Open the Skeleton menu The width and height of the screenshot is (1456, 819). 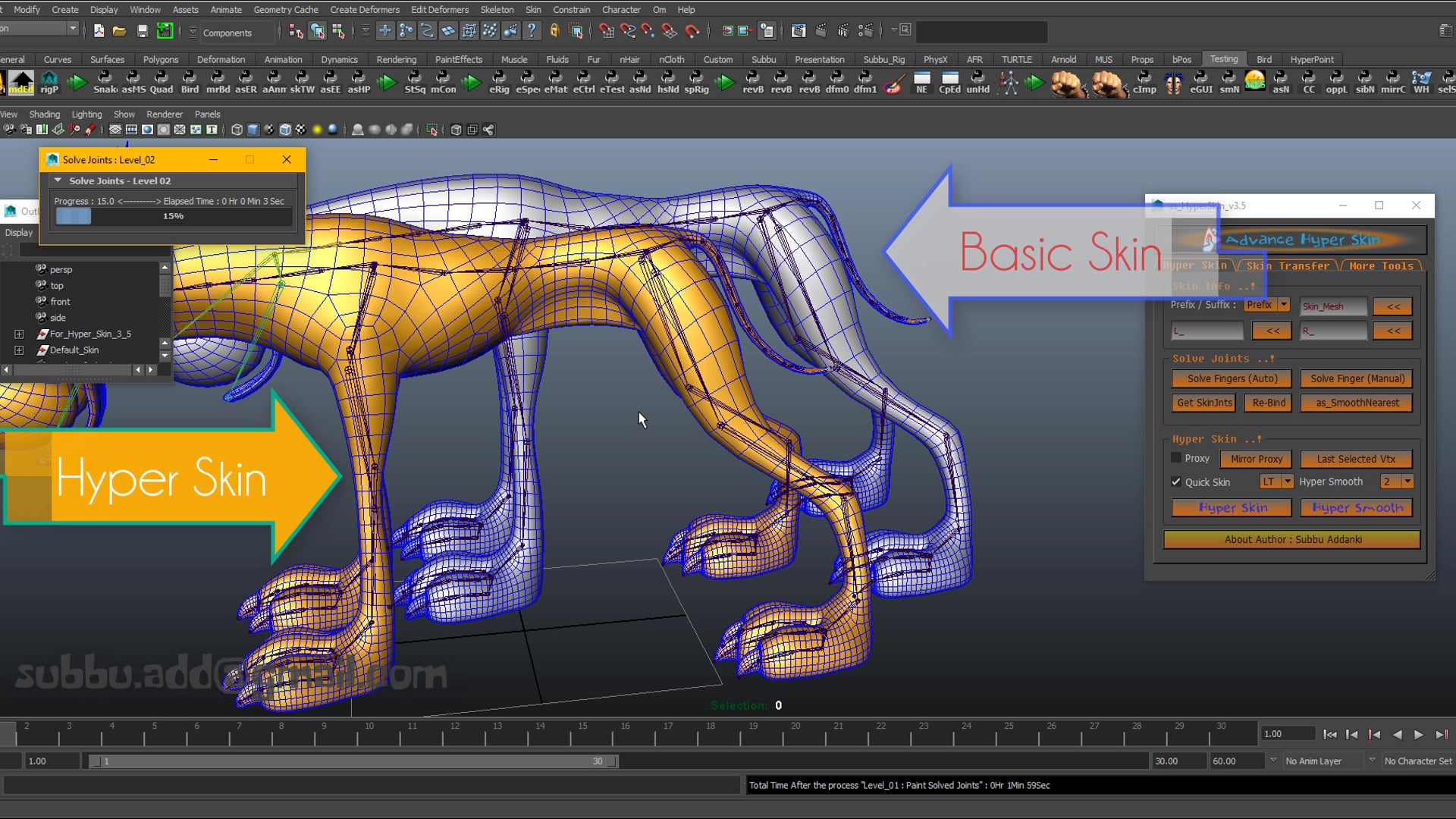point(497,10)
